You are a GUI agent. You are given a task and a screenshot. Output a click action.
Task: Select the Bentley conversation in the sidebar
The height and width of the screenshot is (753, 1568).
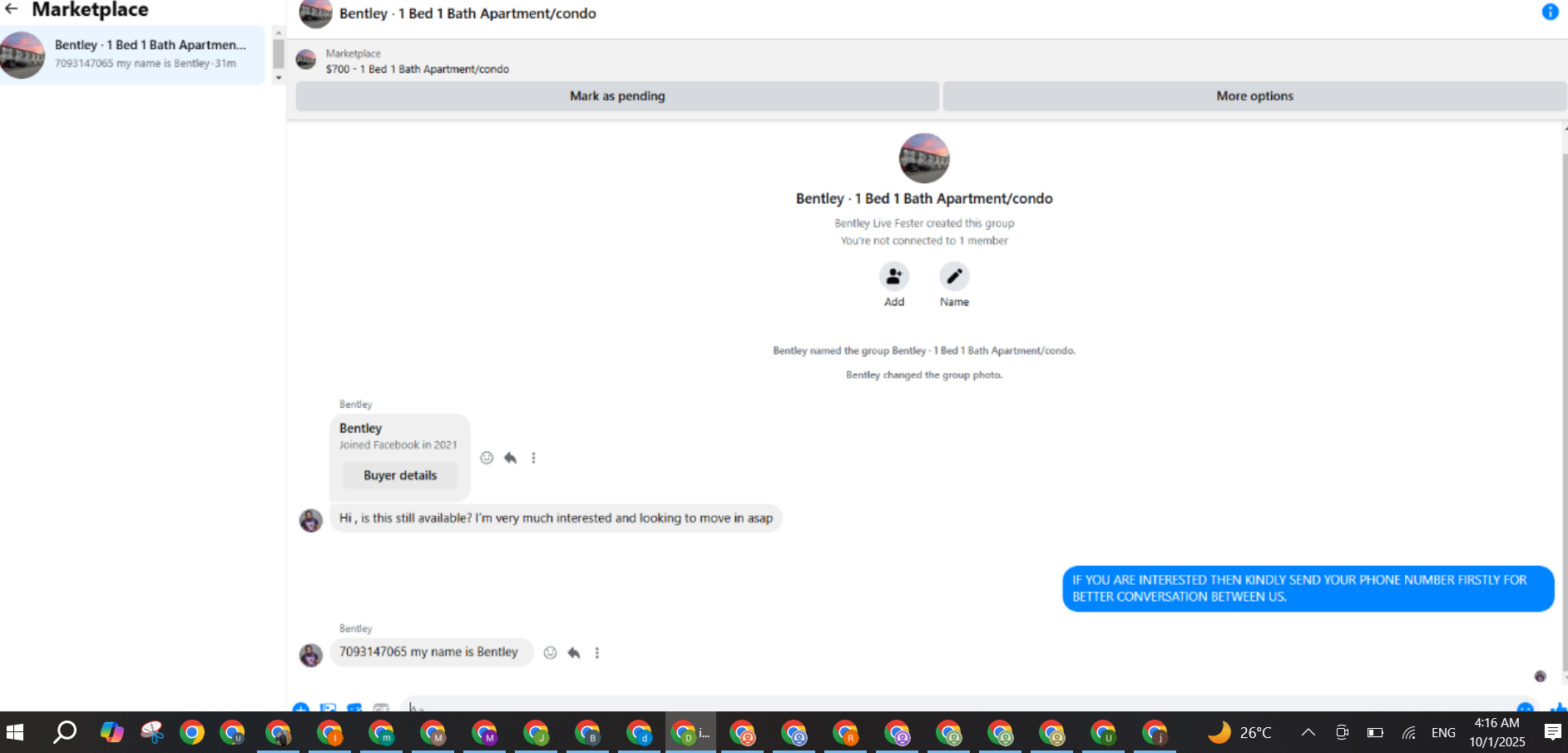click(x=133, y=54)
